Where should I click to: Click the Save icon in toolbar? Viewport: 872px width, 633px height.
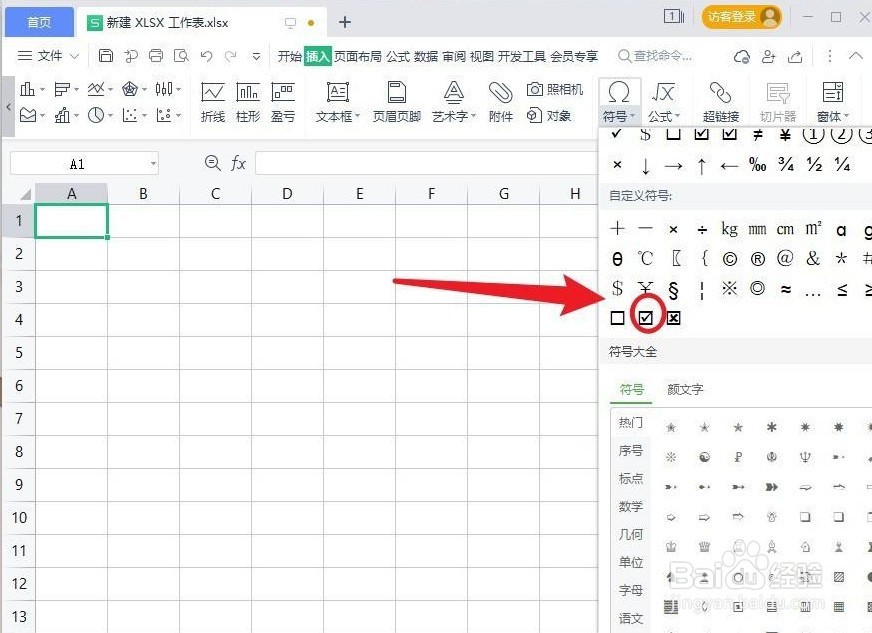(106, 56)
